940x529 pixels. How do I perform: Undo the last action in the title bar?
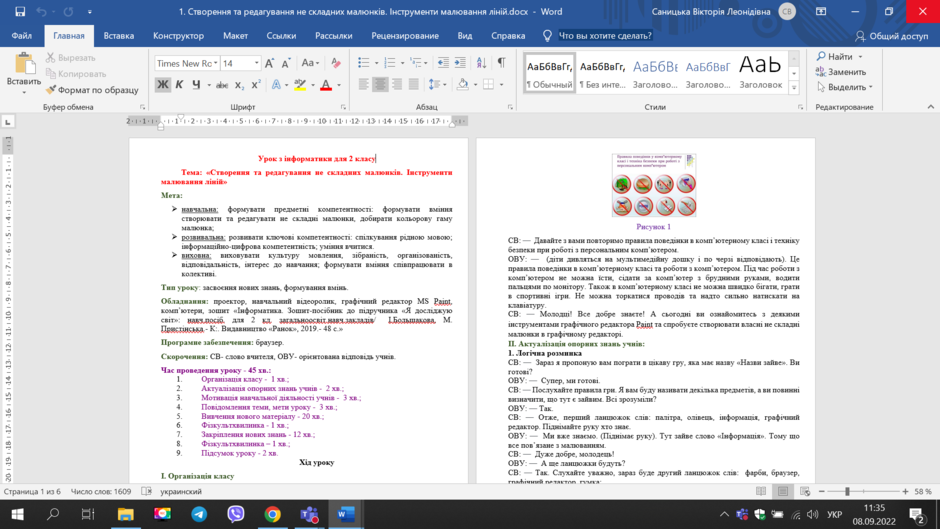pos(41,11)
